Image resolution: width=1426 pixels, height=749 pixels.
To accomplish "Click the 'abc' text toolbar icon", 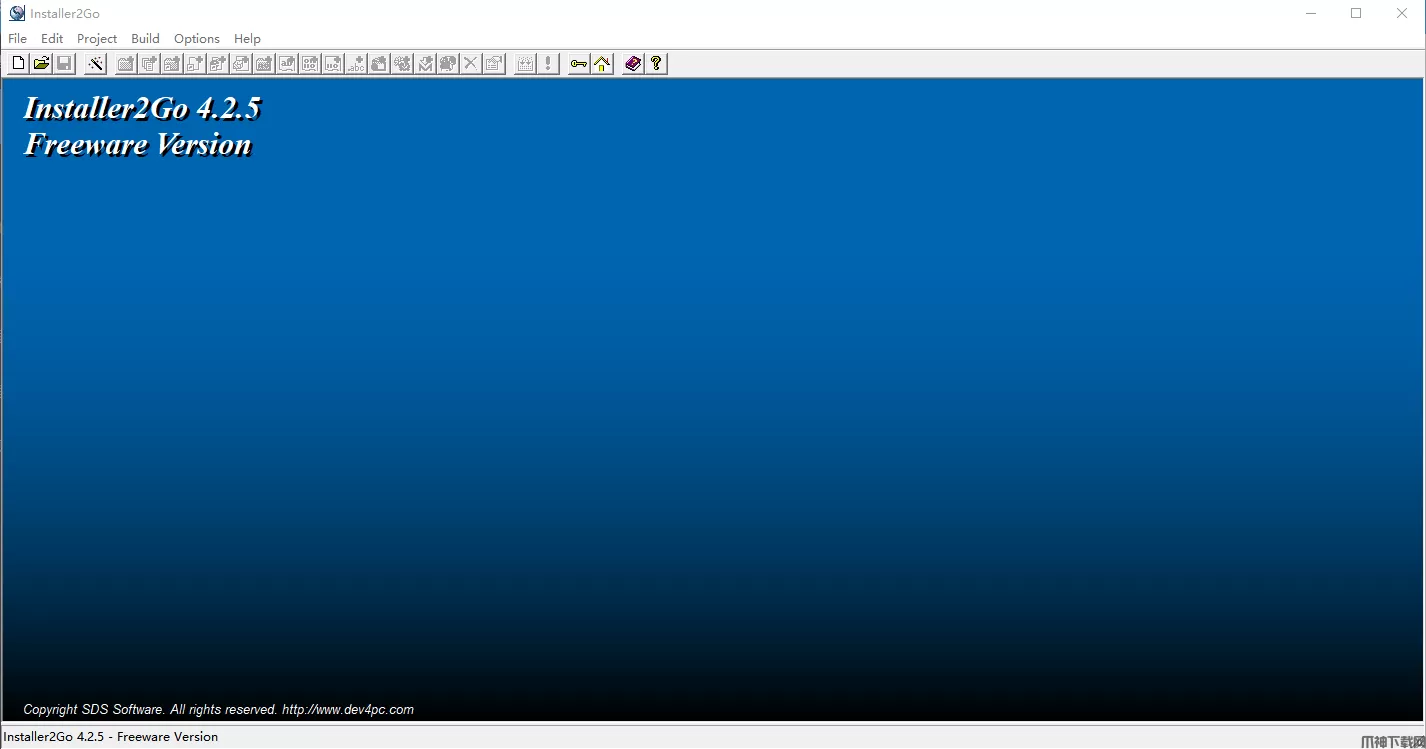I will pos(356,64).
